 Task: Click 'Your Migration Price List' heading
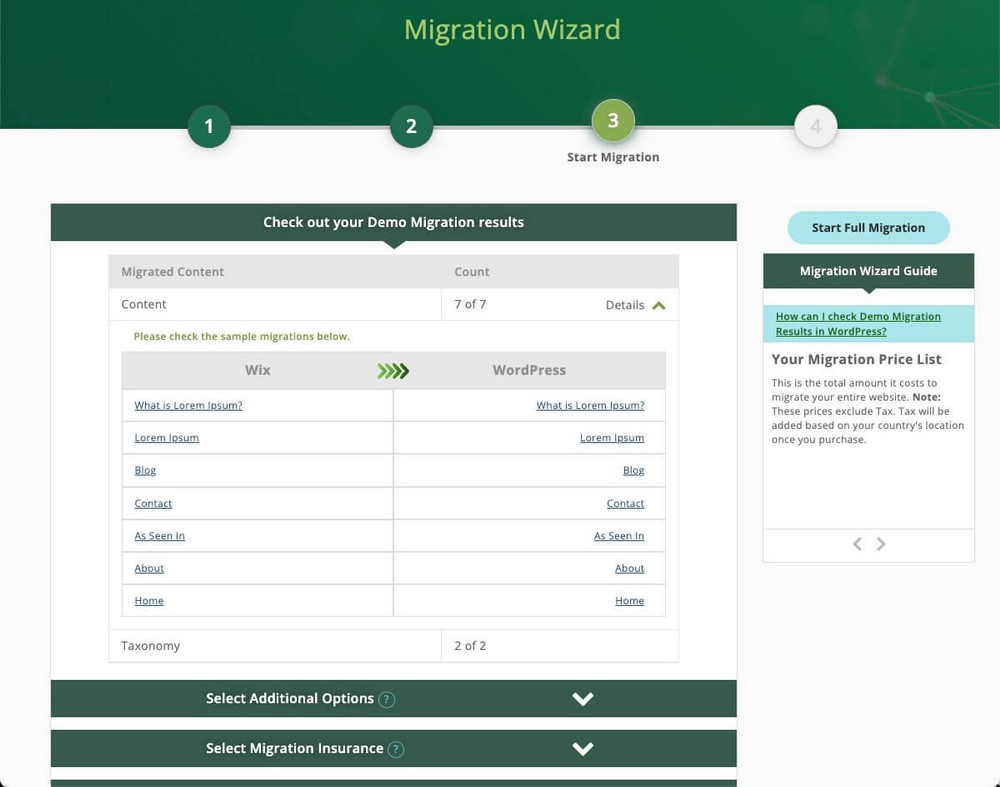click(x=856, y=359)
